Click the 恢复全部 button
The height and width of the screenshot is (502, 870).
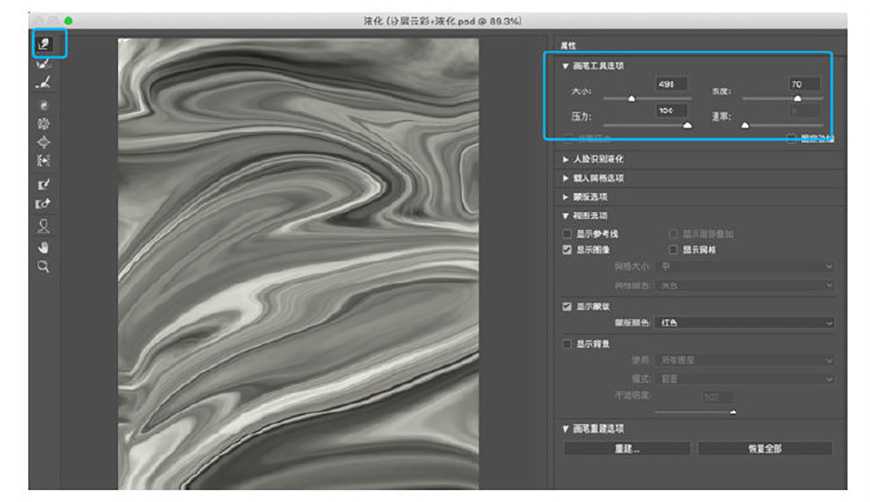pyautogui.click(x=765, y=449)
